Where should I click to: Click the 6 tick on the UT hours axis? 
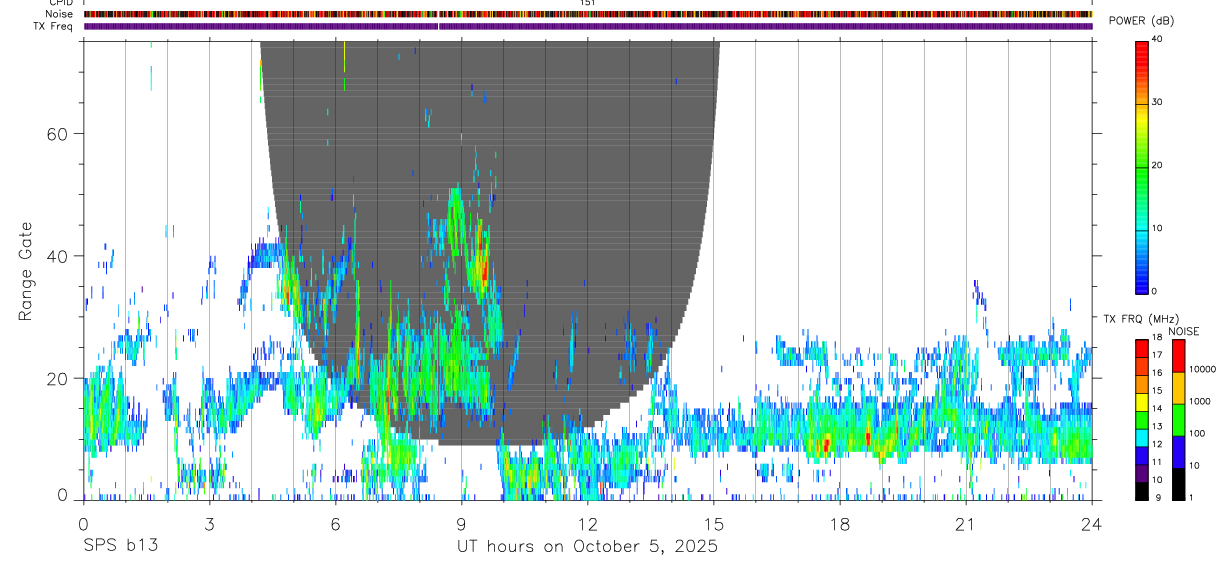335,523
